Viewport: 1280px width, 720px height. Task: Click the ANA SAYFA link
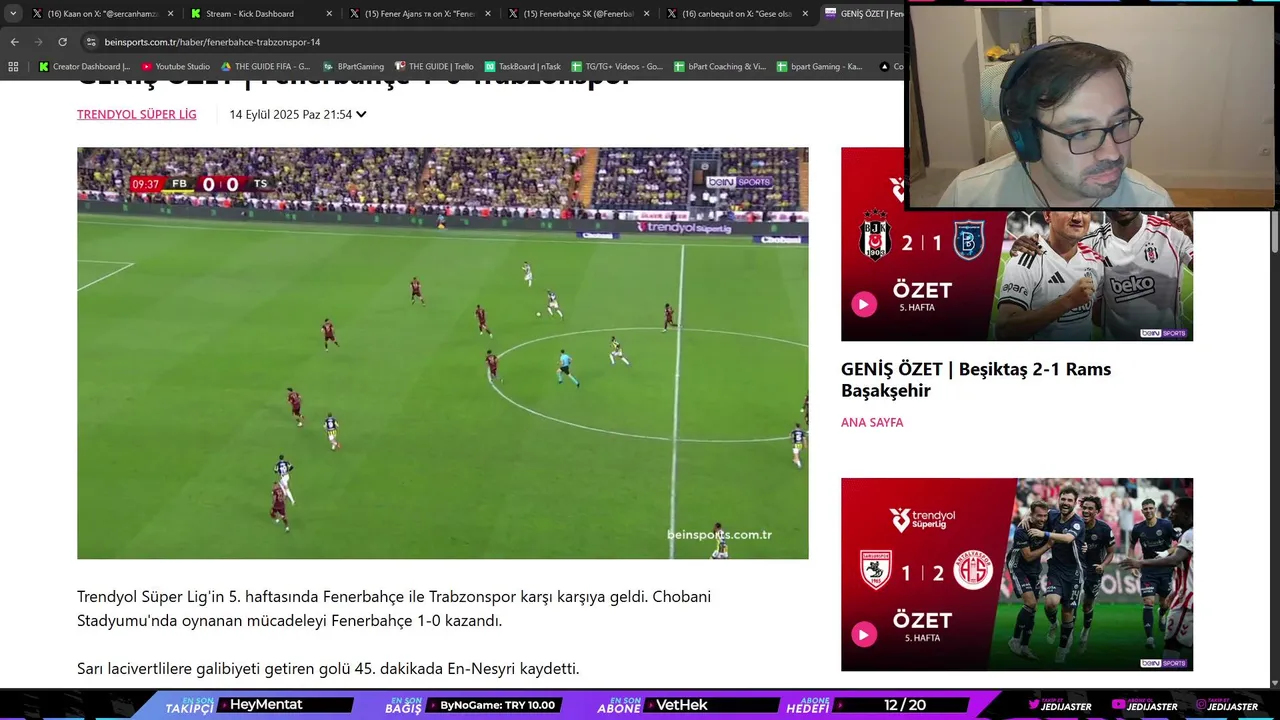pyautogui.click(x=872, y=422)
